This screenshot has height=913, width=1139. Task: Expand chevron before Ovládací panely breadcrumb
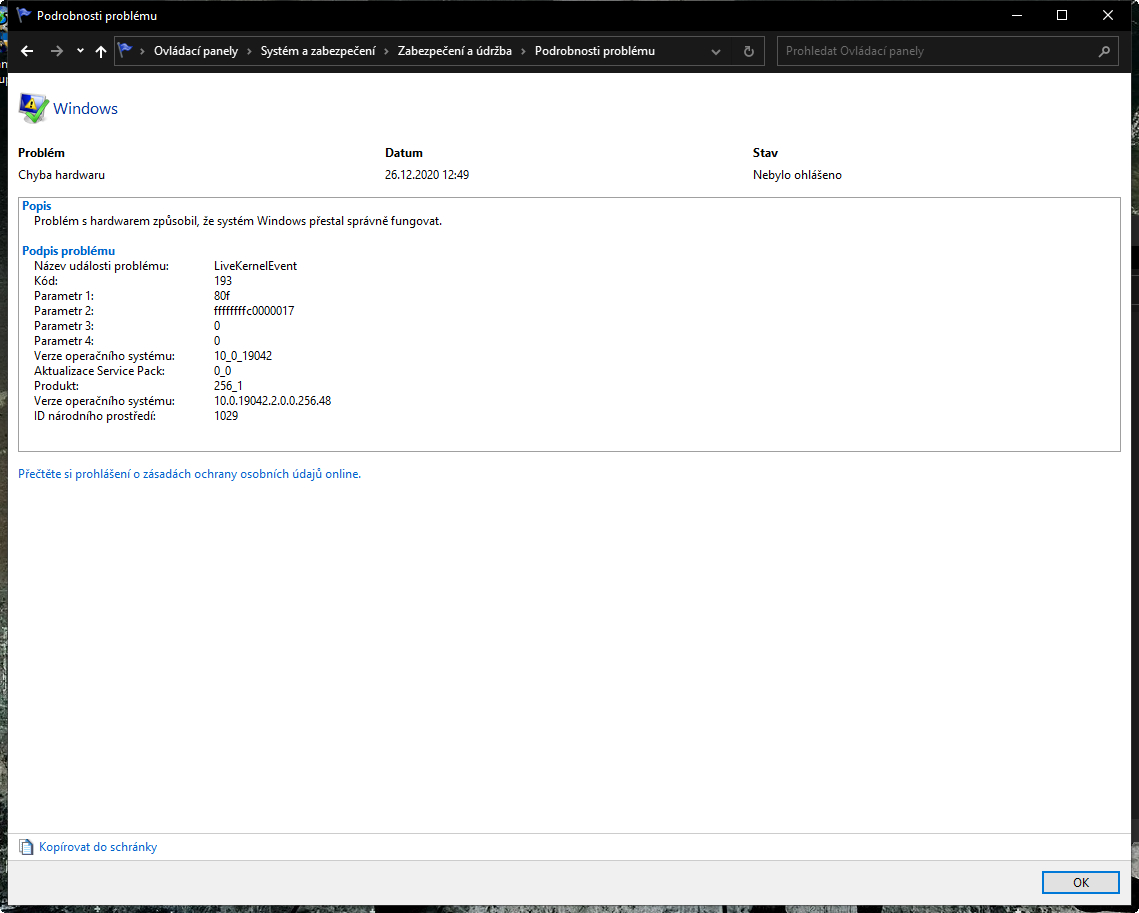click(x=142, y=51)
